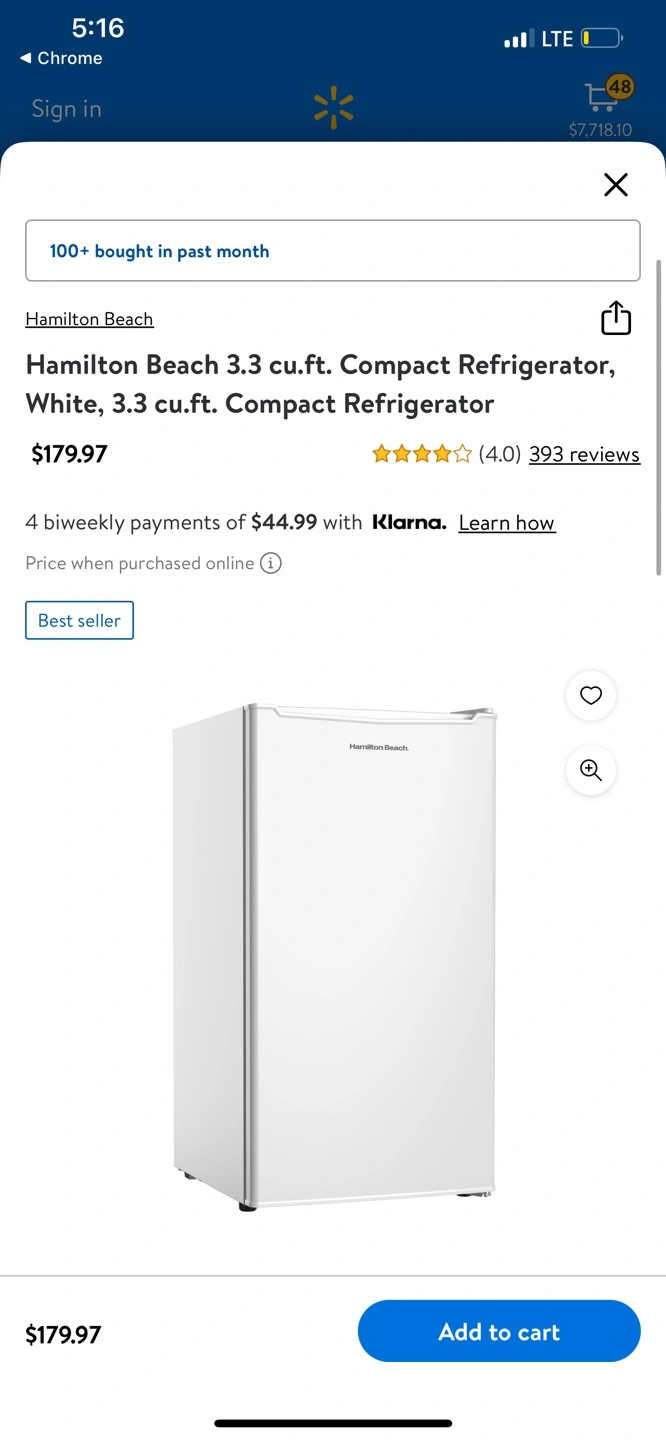Open image zoom magnifier icon
Viewport: 666px width, 1440px height.
[x=591, y=770]
